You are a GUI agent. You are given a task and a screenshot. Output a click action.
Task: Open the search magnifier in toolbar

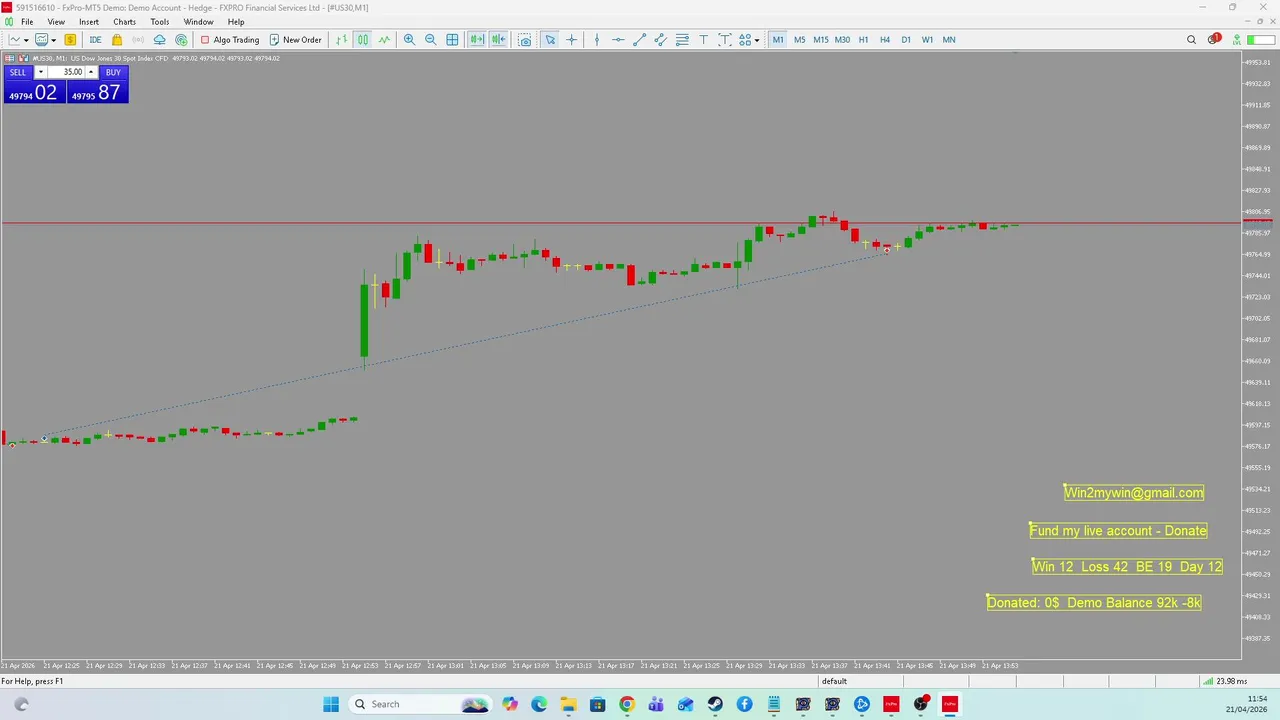(1191, 40)
